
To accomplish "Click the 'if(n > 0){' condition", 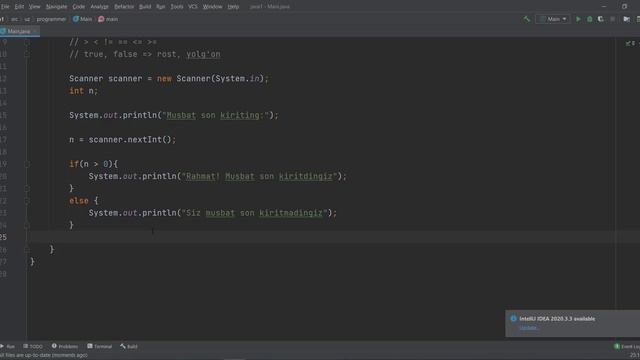I will [x=93, y=164].
